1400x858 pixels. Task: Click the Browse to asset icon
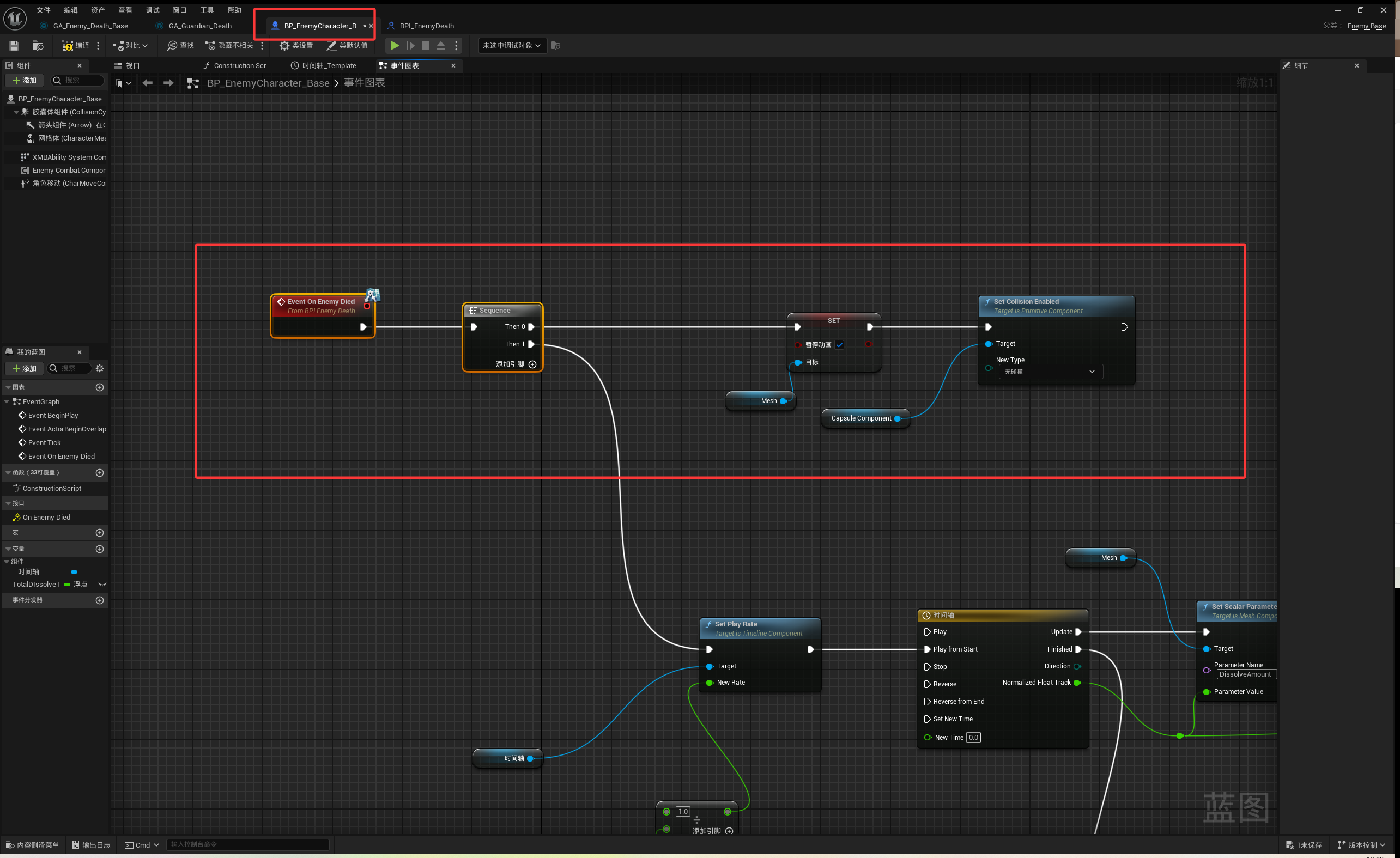tap(38, 45)
